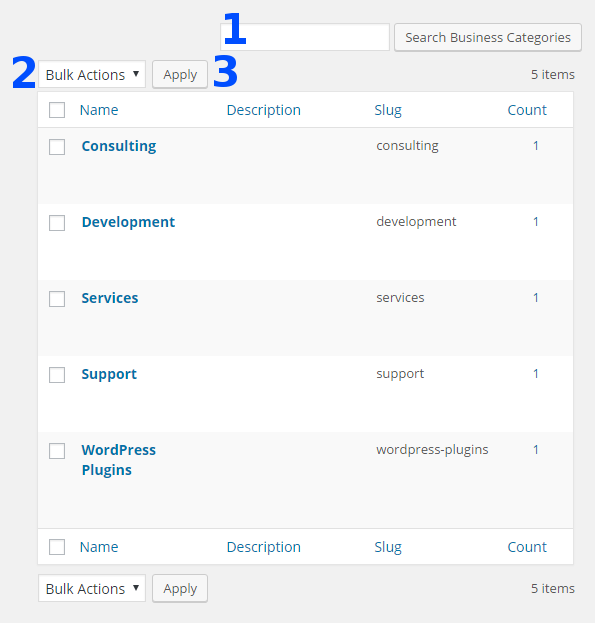Click the top Apply button
Screen dimensions: 595x623
pyautogui.click(x=180, y=74)
